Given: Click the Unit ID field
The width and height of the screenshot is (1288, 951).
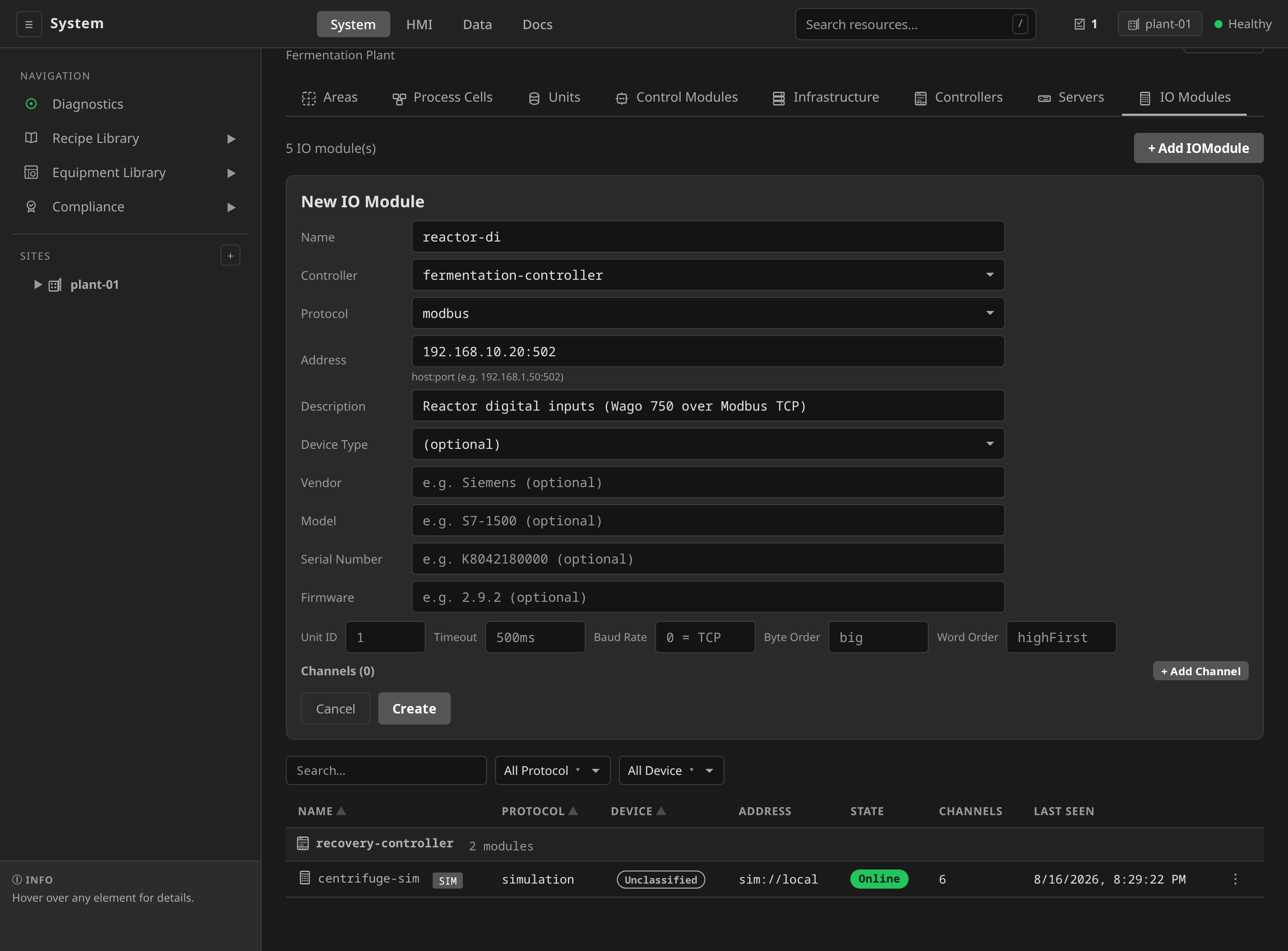Looking at the screenshot, I should coord(385,637).
